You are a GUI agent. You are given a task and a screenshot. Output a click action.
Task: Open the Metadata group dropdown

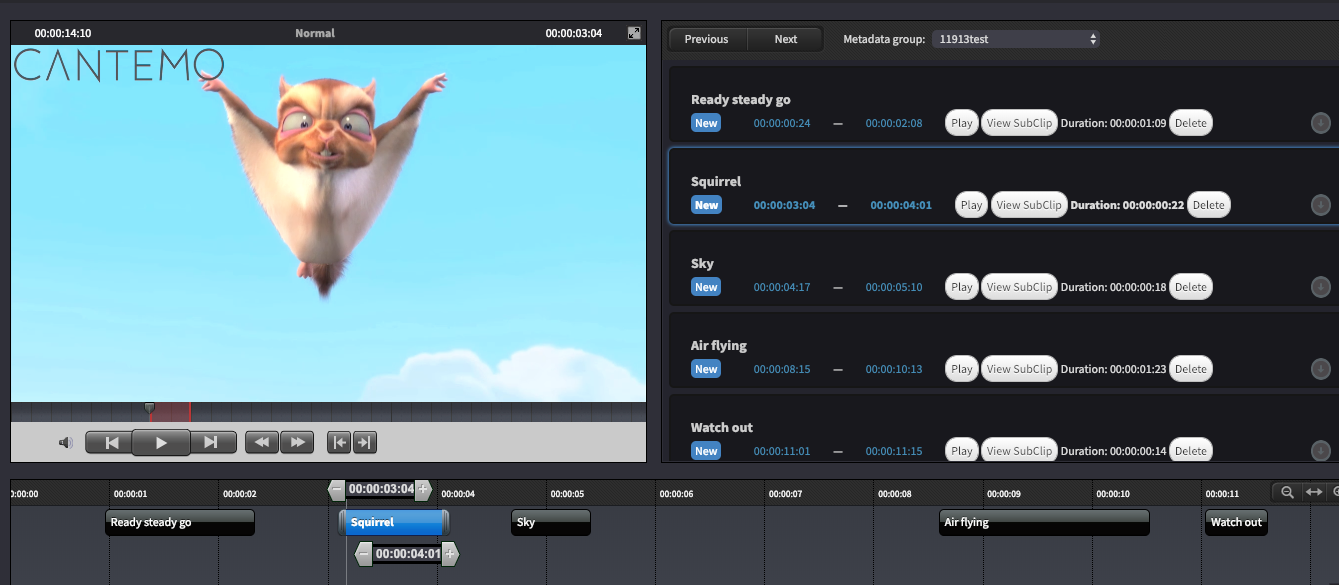click(1015, 39)
